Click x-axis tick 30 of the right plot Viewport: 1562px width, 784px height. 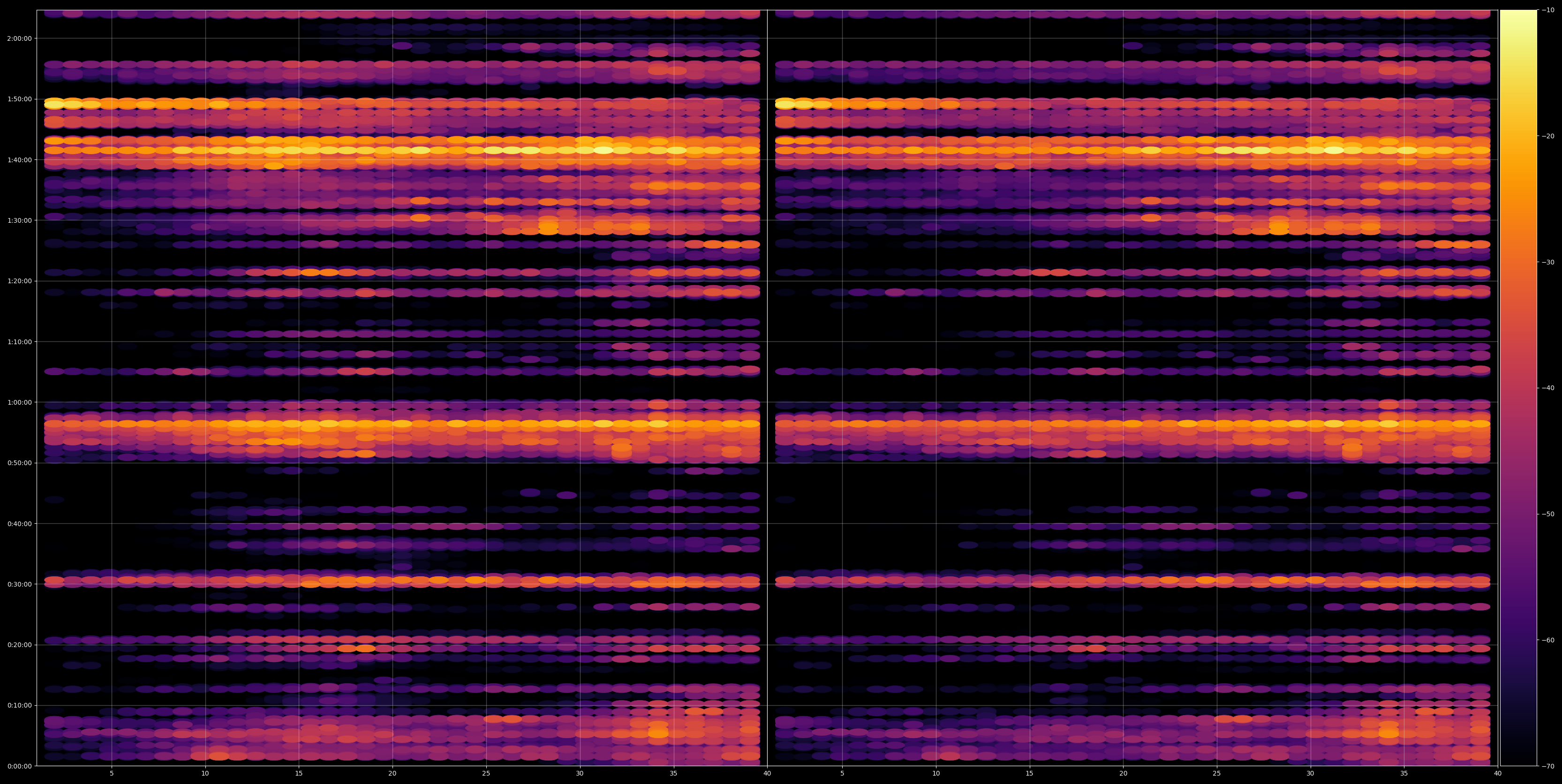click(x=1310, y=774)
